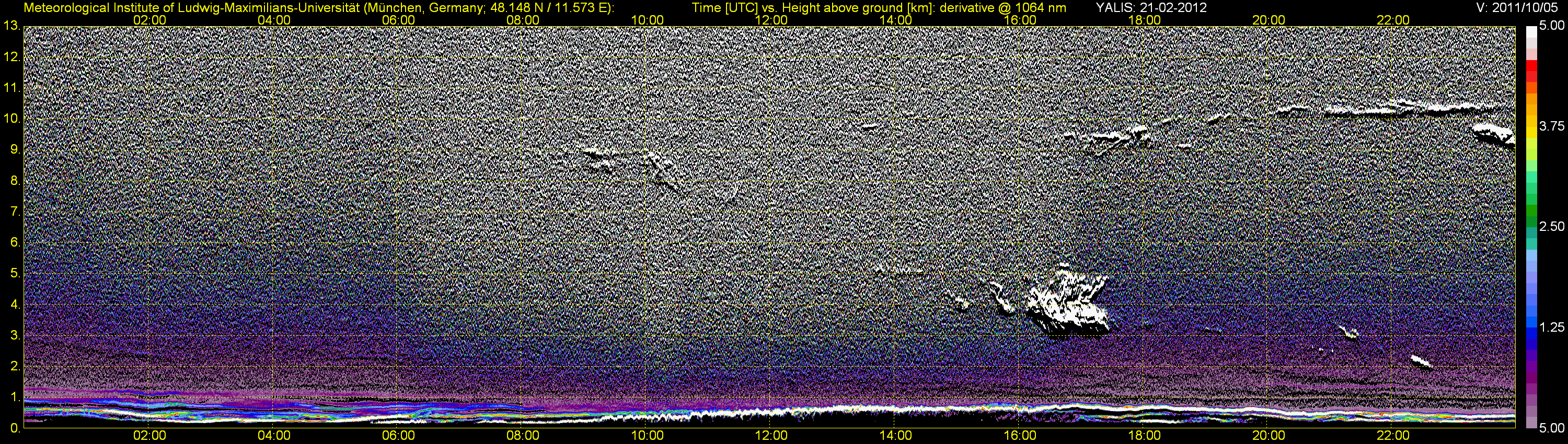
Task: Click the 08:00 label on the top time axis
Action: click(x=523, y=20)
